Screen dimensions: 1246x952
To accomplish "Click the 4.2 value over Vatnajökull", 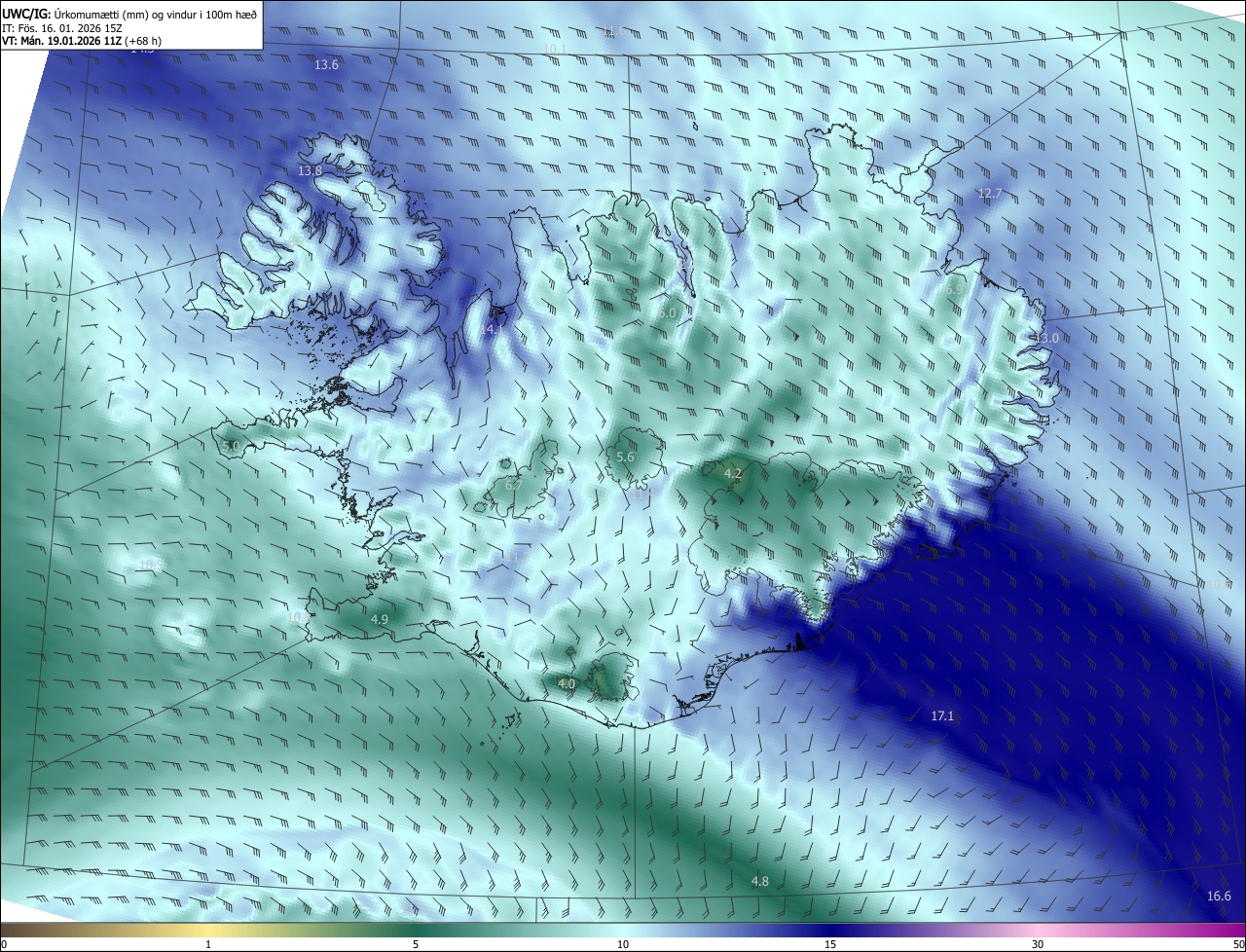I will pos(734,473).
